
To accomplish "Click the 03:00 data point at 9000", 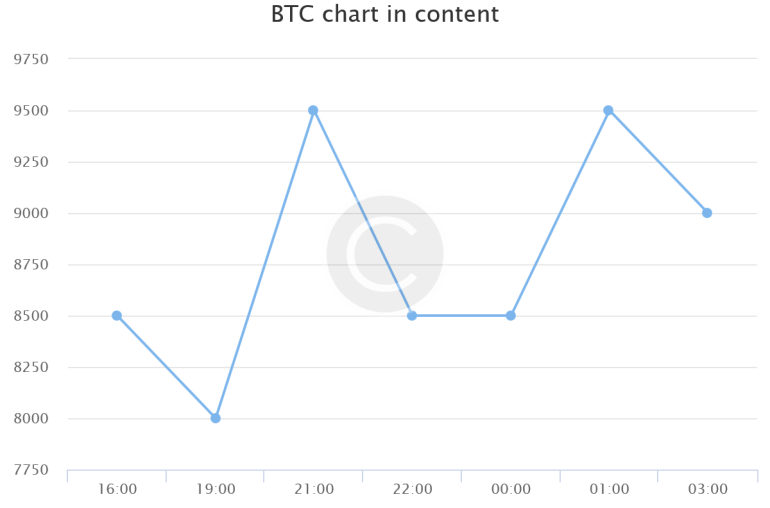I will tap(707, 213).
